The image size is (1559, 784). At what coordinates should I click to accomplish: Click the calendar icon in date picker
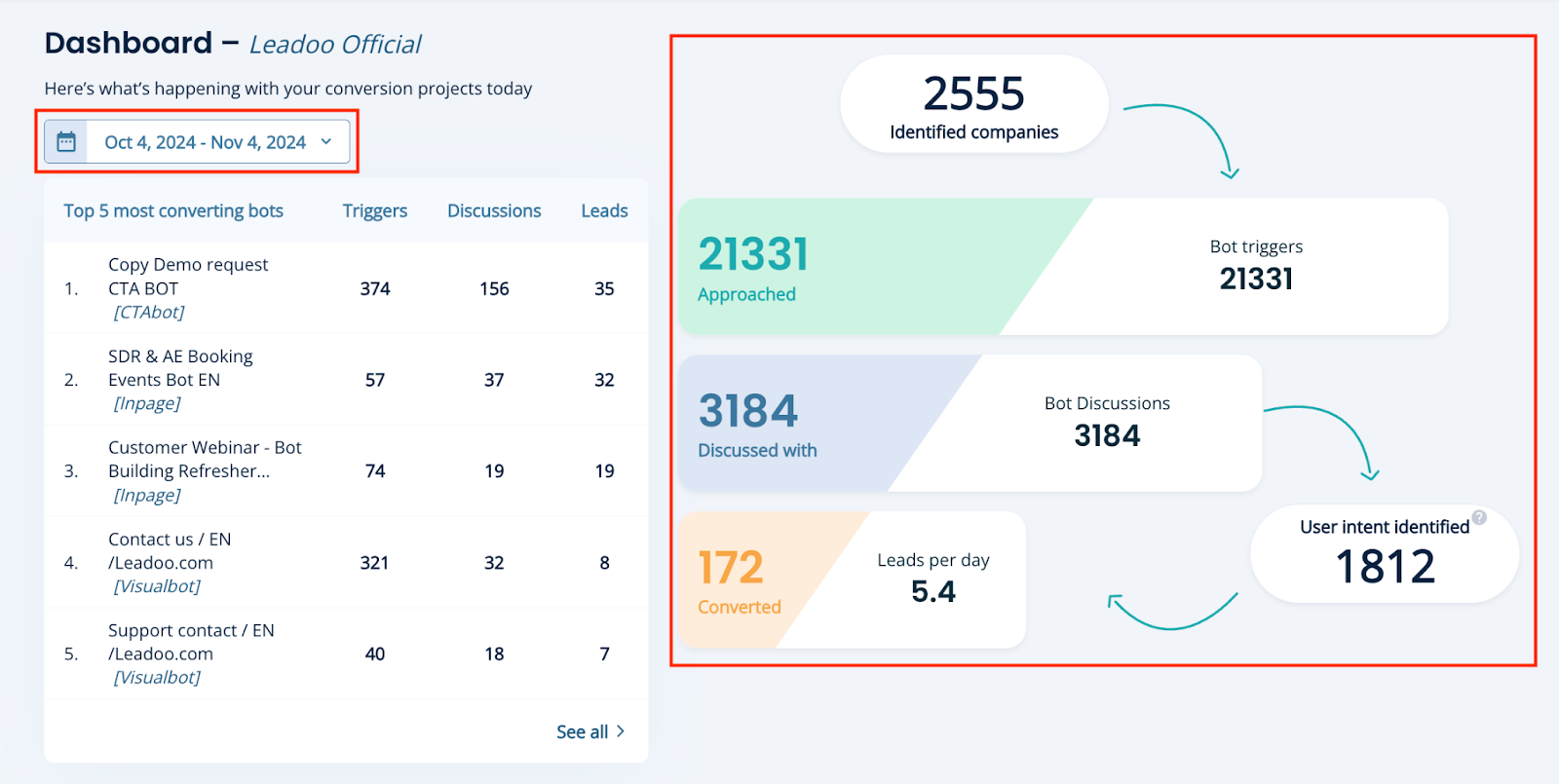pos(66,142)
